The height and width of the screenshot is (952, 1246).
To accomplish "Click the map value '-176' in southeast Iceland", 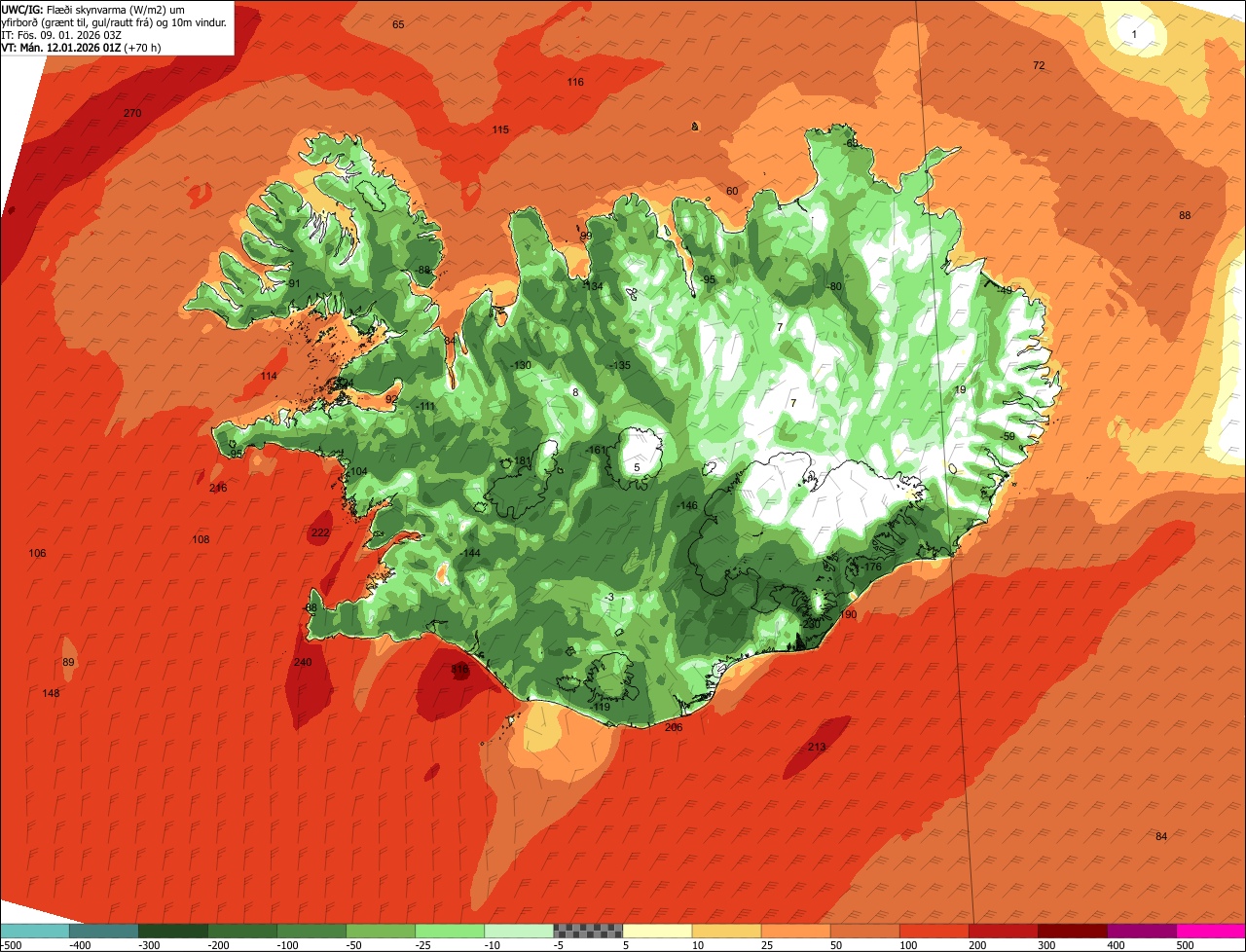I will 870,567.
